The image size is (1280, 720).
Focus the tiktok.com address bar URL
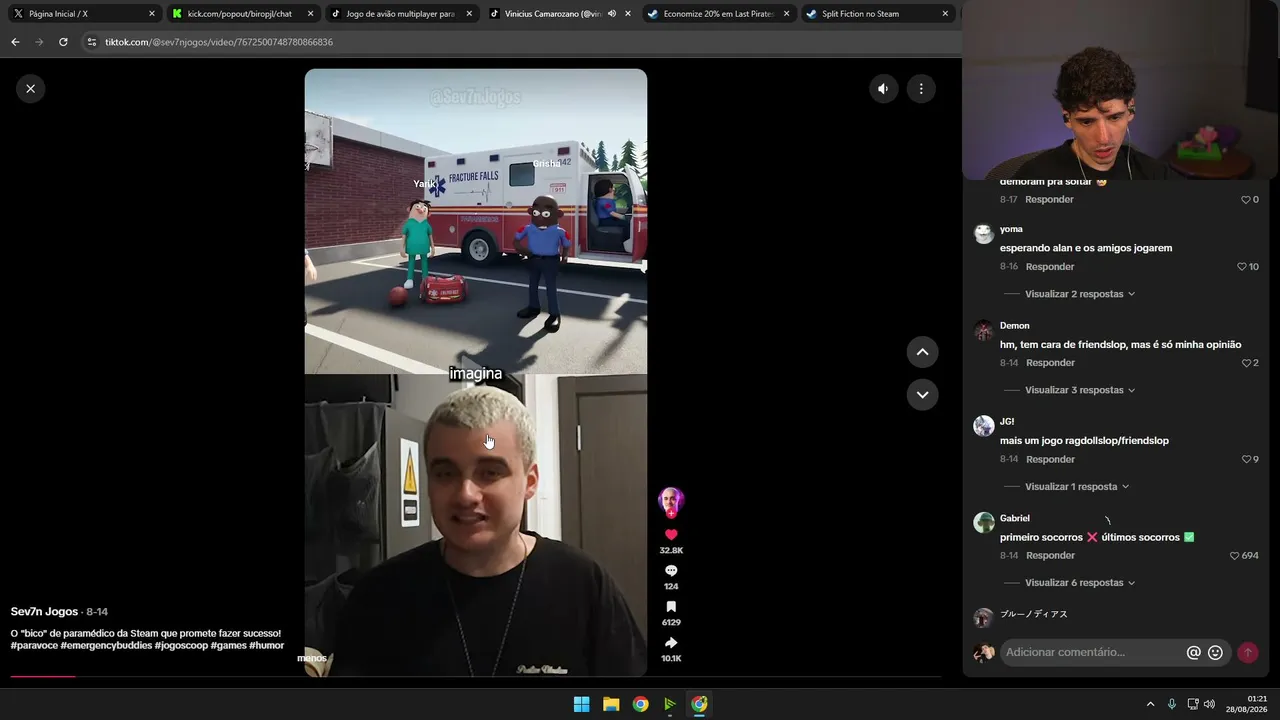219,42
